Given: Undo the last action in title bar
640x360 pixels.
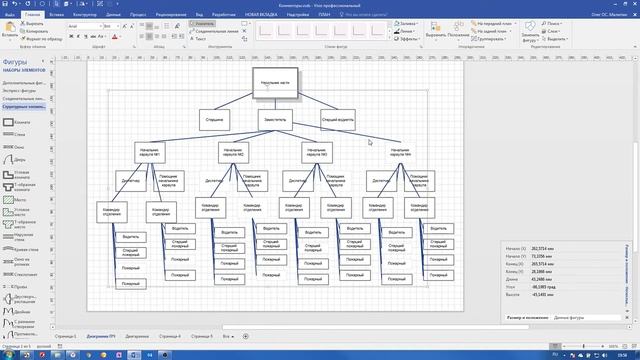Looking at the screenshot, I should (x=15, y=4).
